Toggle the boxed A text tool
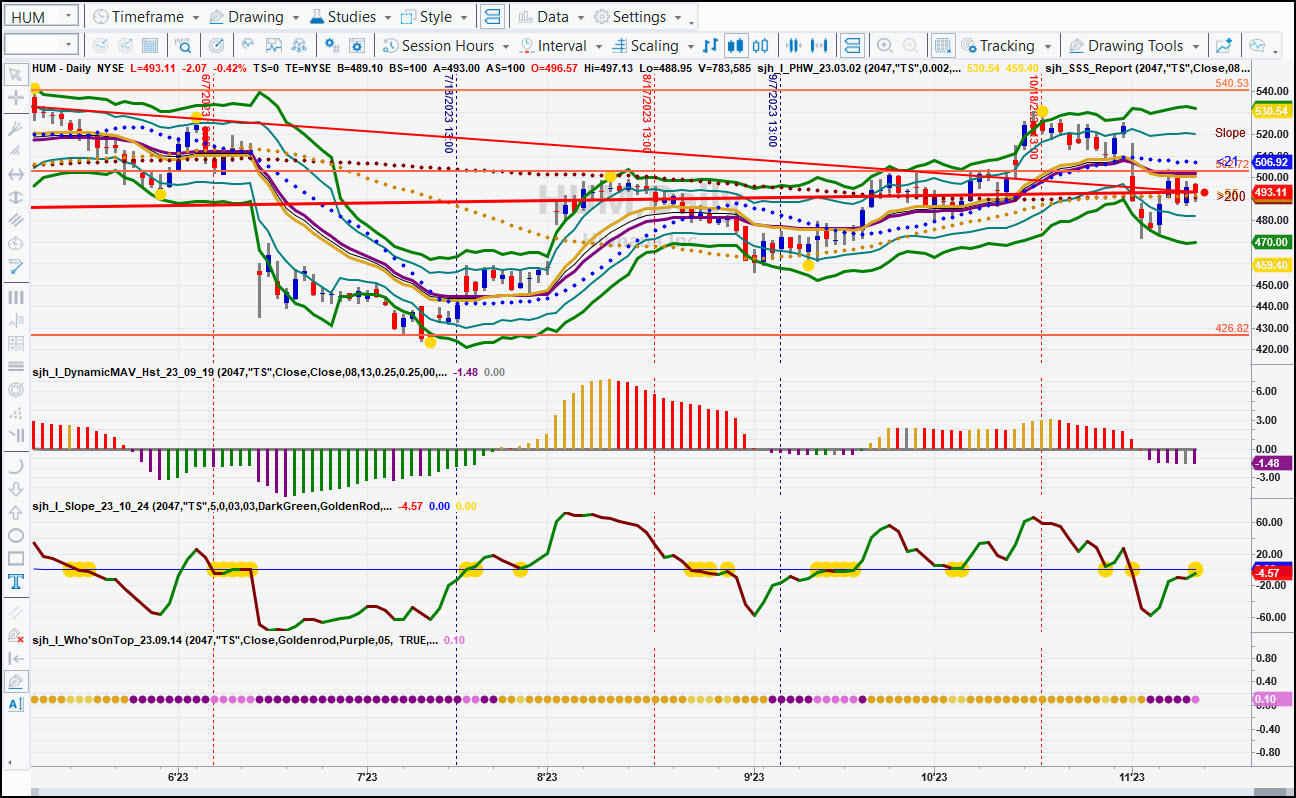The height and width of the screenshot is (798, 1296). point(15,704)
